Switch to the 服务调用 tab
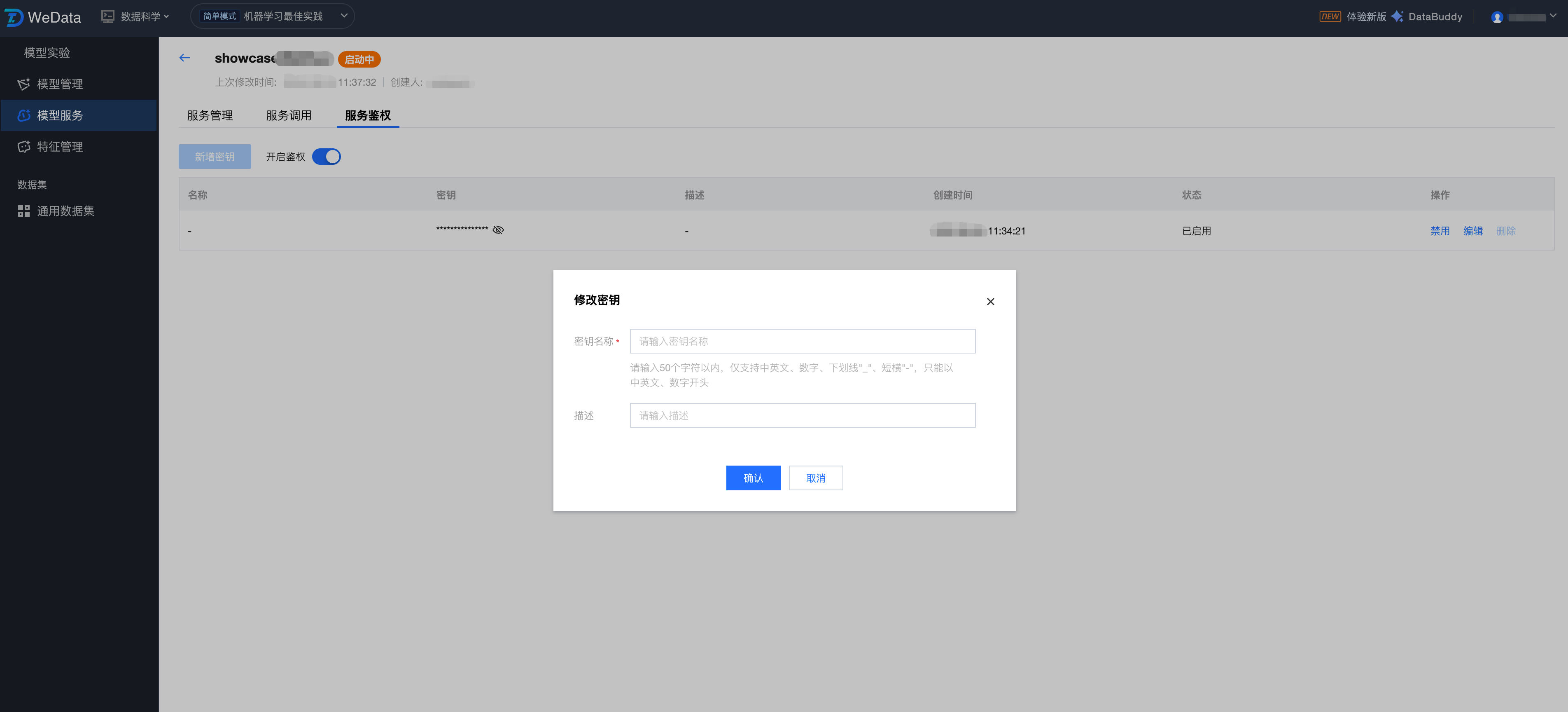 coord(289,115)
